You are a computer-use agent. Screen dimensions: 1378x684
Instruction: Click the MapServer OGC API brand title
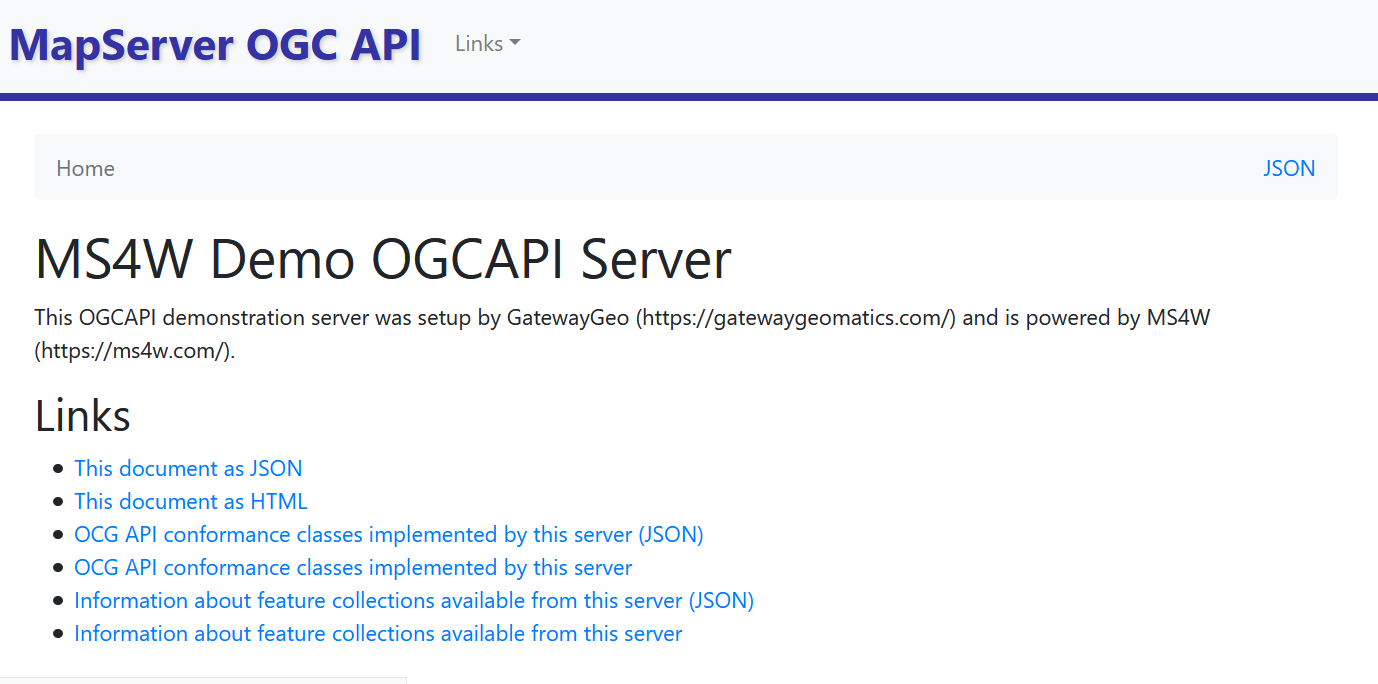click(215, 45)
